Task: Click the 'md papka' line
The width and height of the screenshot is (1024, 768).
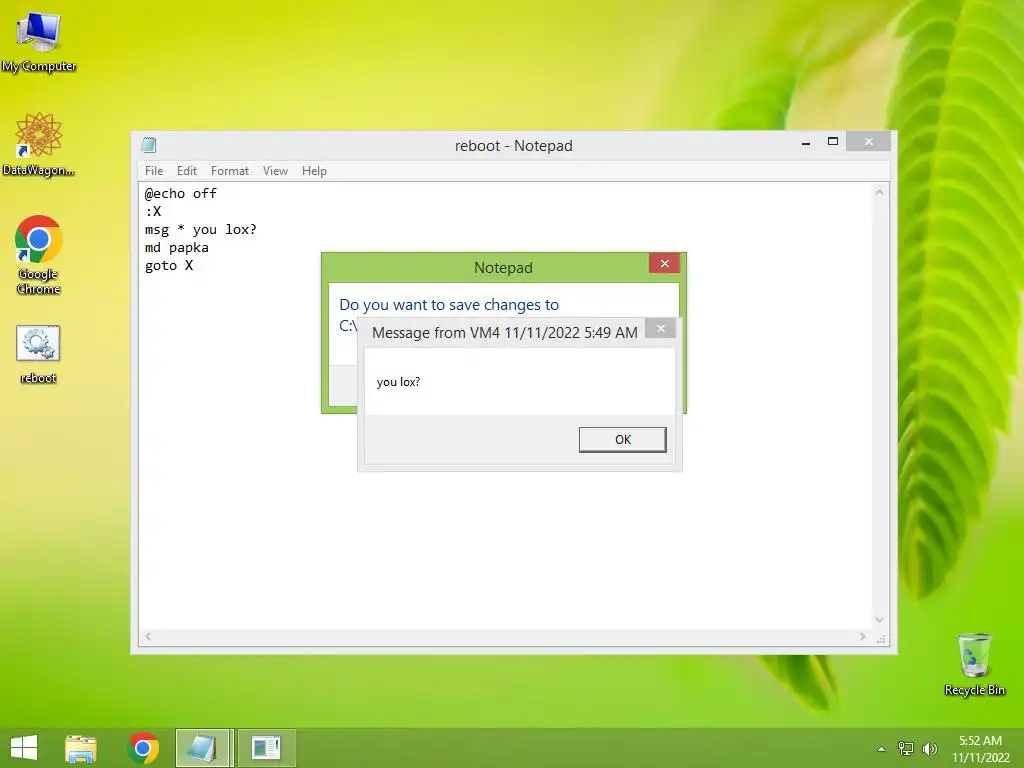Action: coord(177,248)
